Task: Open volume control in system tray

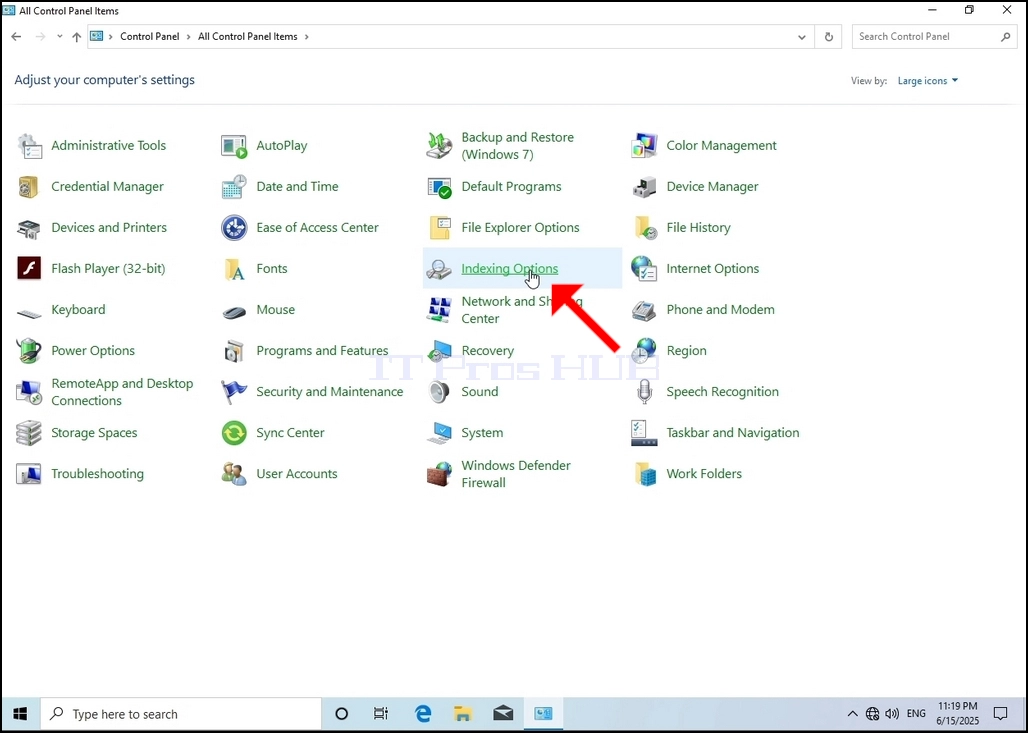Action: (892, 714)
